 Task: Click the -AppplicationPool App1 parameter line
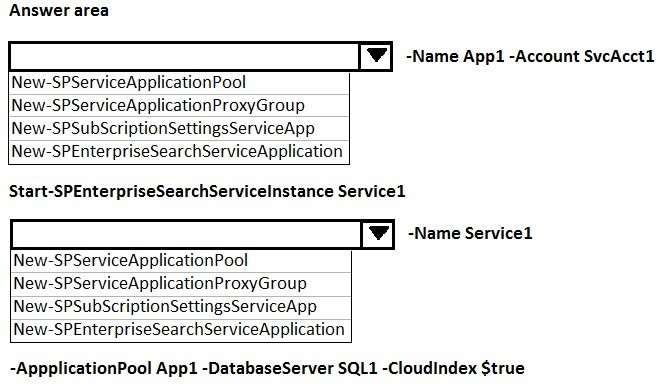[x=104, y=368]
